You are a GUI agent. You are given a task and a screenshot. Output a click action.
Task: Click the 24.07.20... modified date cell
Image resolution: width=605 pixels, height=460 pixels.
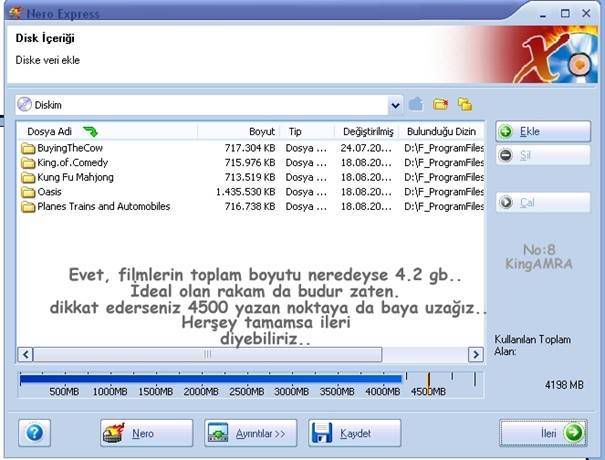366,148
